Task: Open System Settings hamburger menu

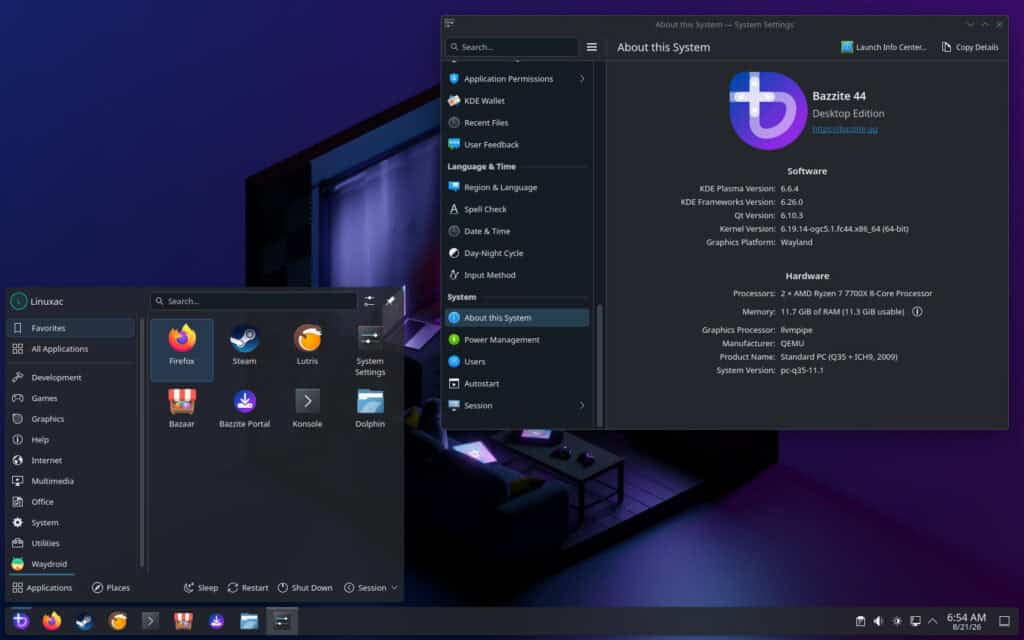Action: 592,47
